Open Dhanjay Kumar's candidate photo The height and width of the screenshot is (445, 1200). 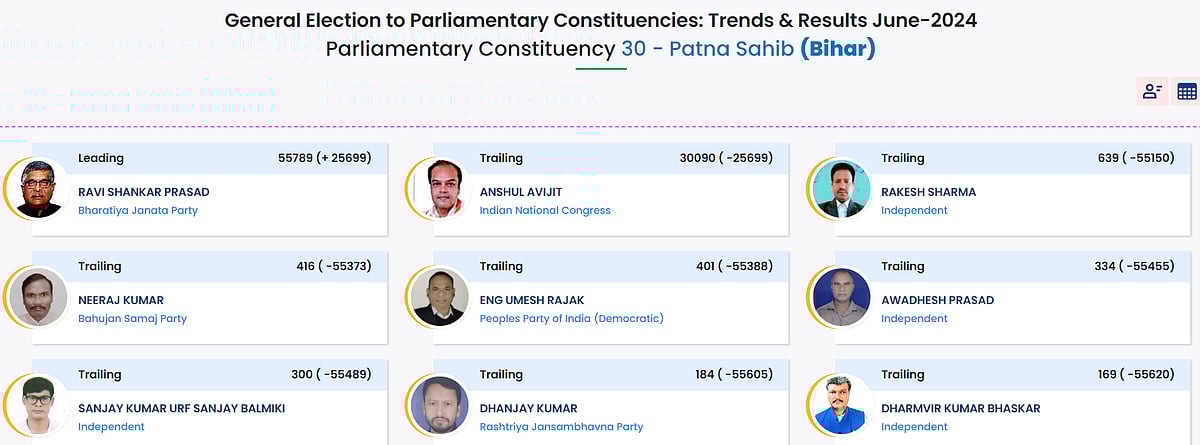[x=439, y=405]
